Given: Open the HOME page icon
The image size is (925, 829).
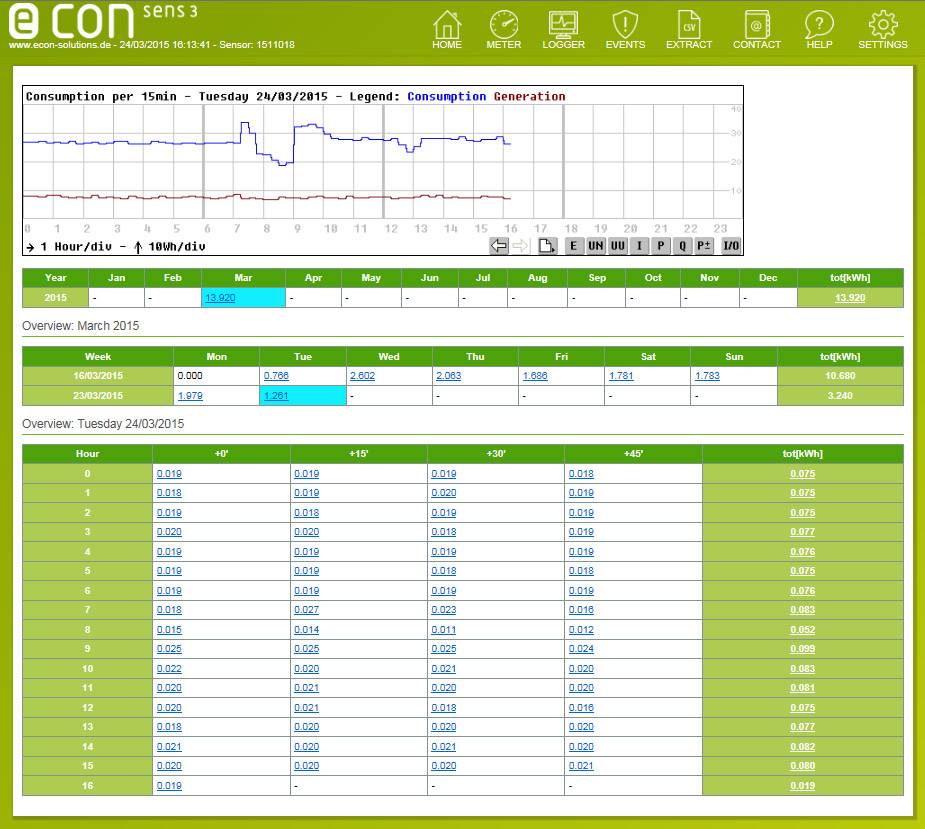Looking at the screenshot, I should tap(447, 29).
